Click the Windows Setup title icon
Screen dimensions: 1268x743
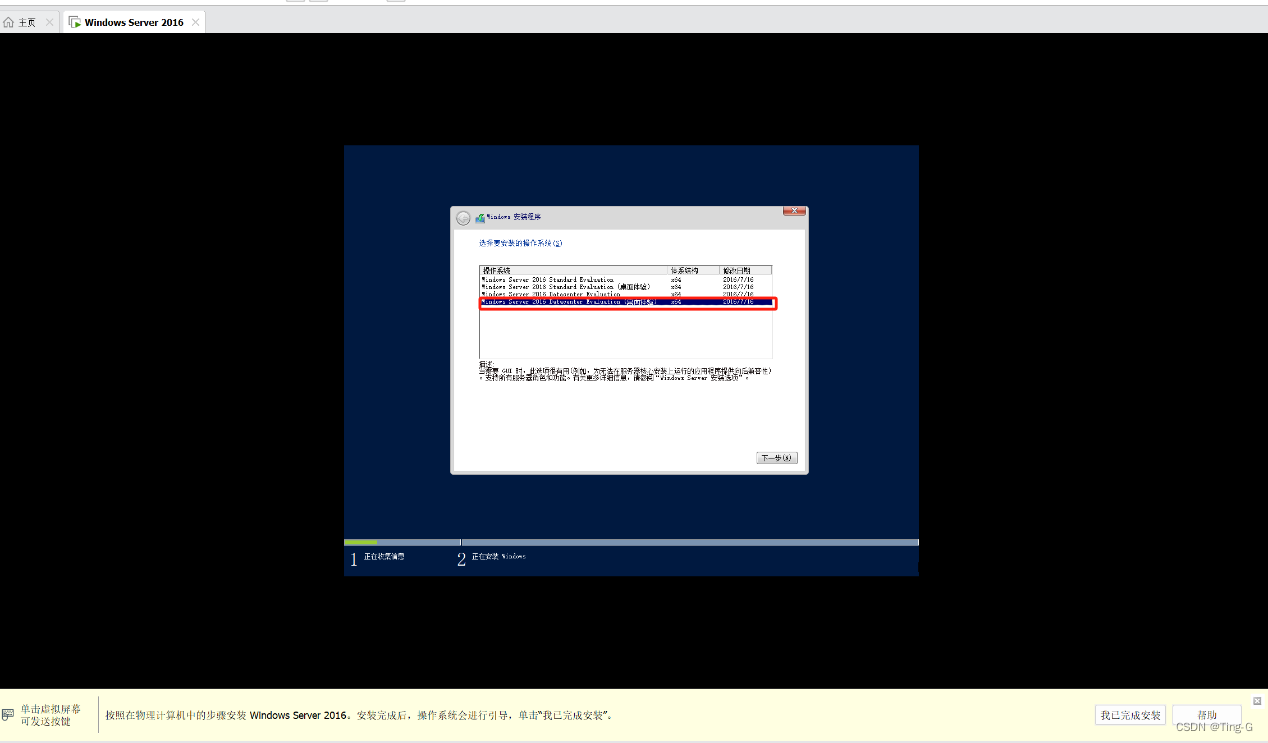pos(480,217)
